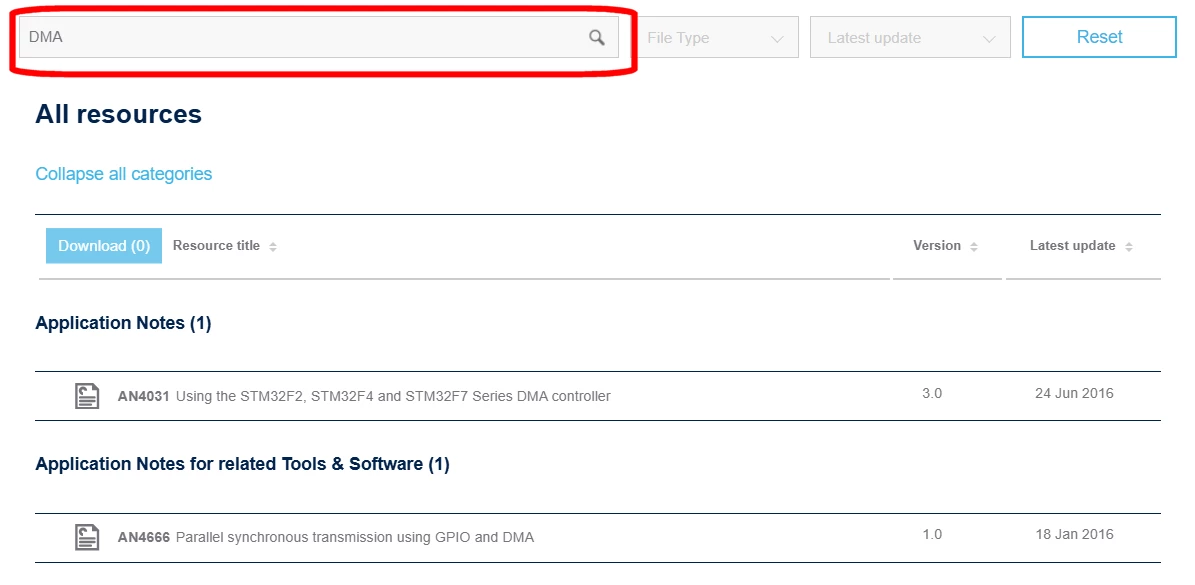
Task: Click the magnifier search icon
Action: [597, 37]
